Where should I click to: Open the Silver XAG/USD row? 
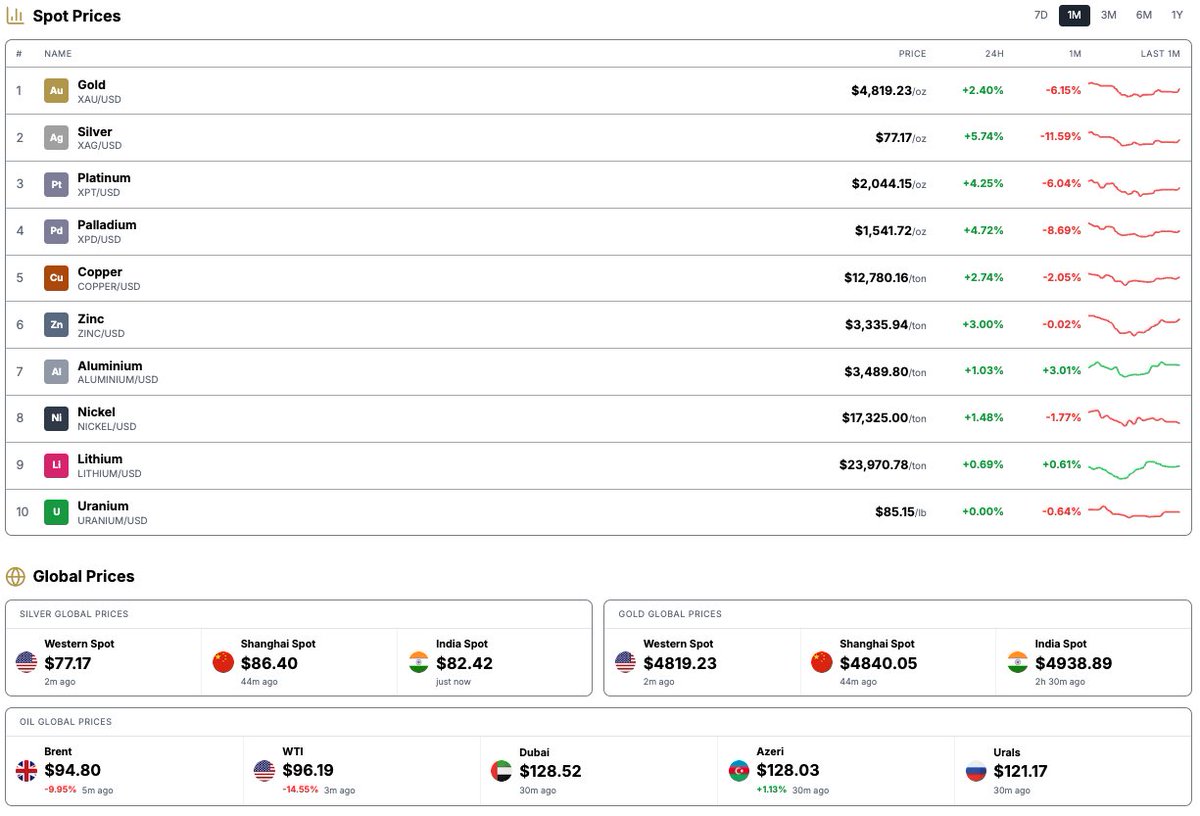pyautogui.click(x=598, y=138)
